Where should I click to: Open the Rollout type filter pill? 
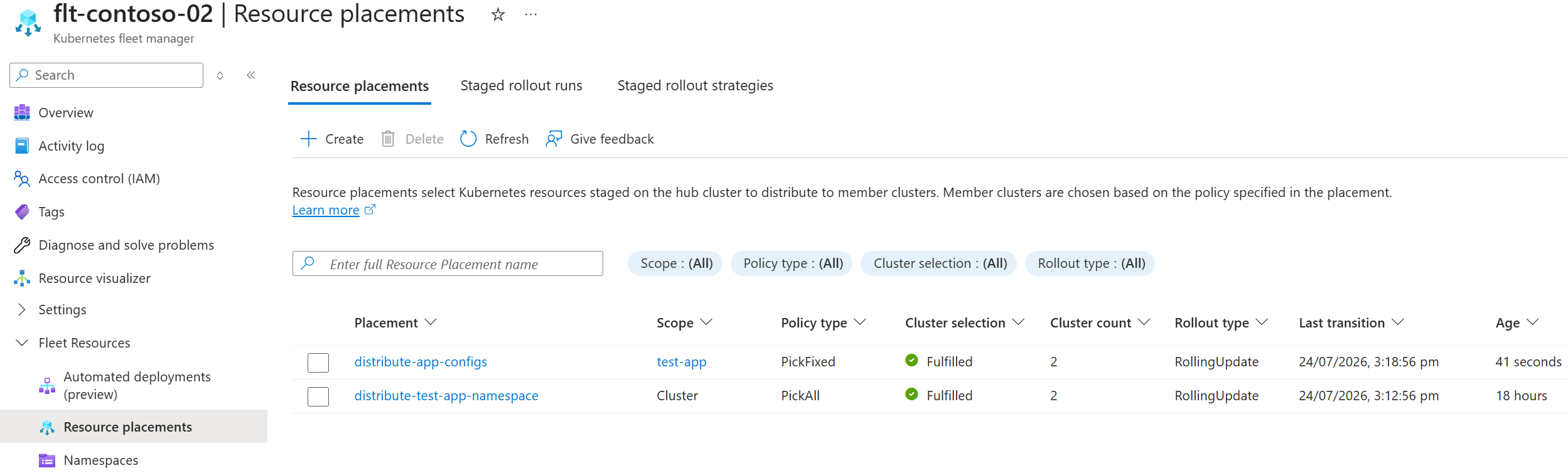point(1090,263)
